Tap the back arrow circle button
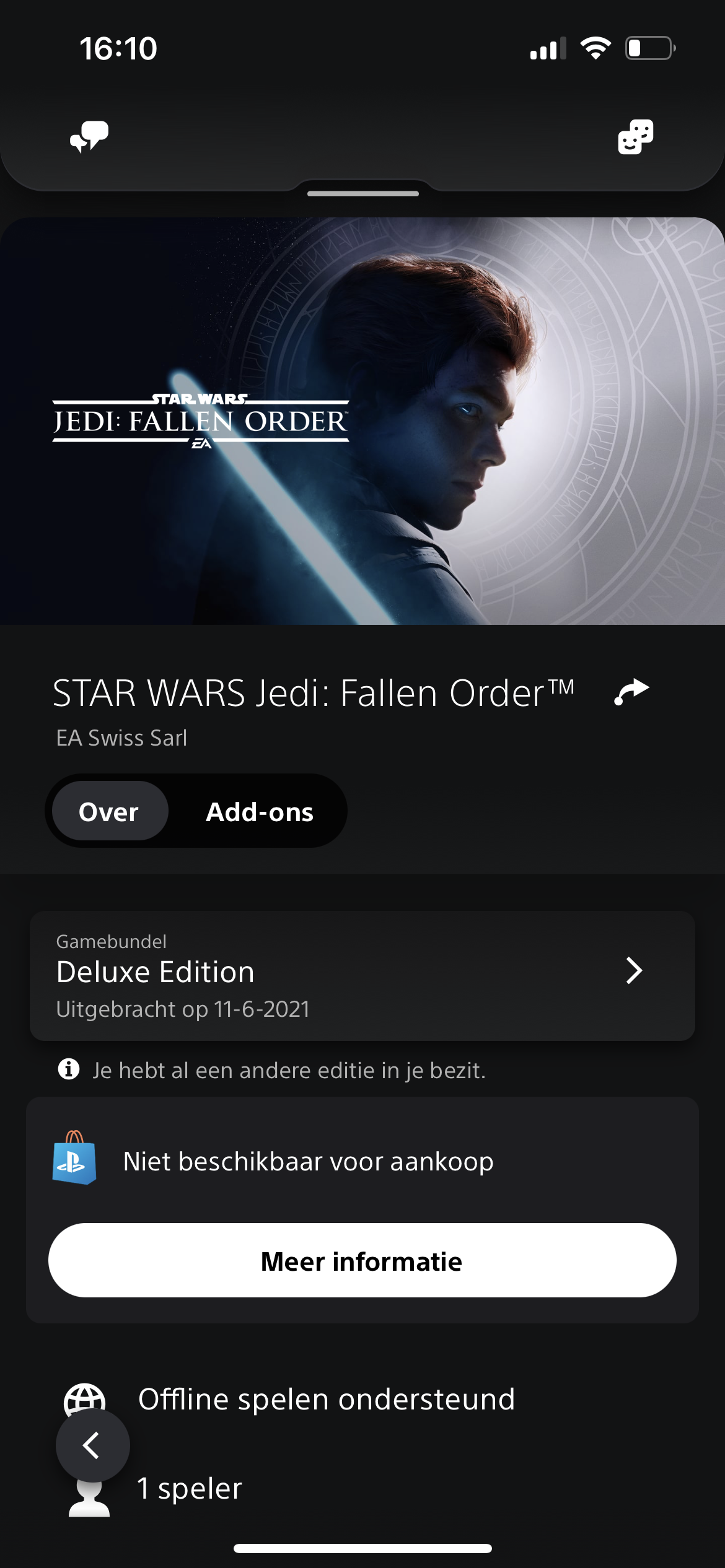 click(93, 1445)
